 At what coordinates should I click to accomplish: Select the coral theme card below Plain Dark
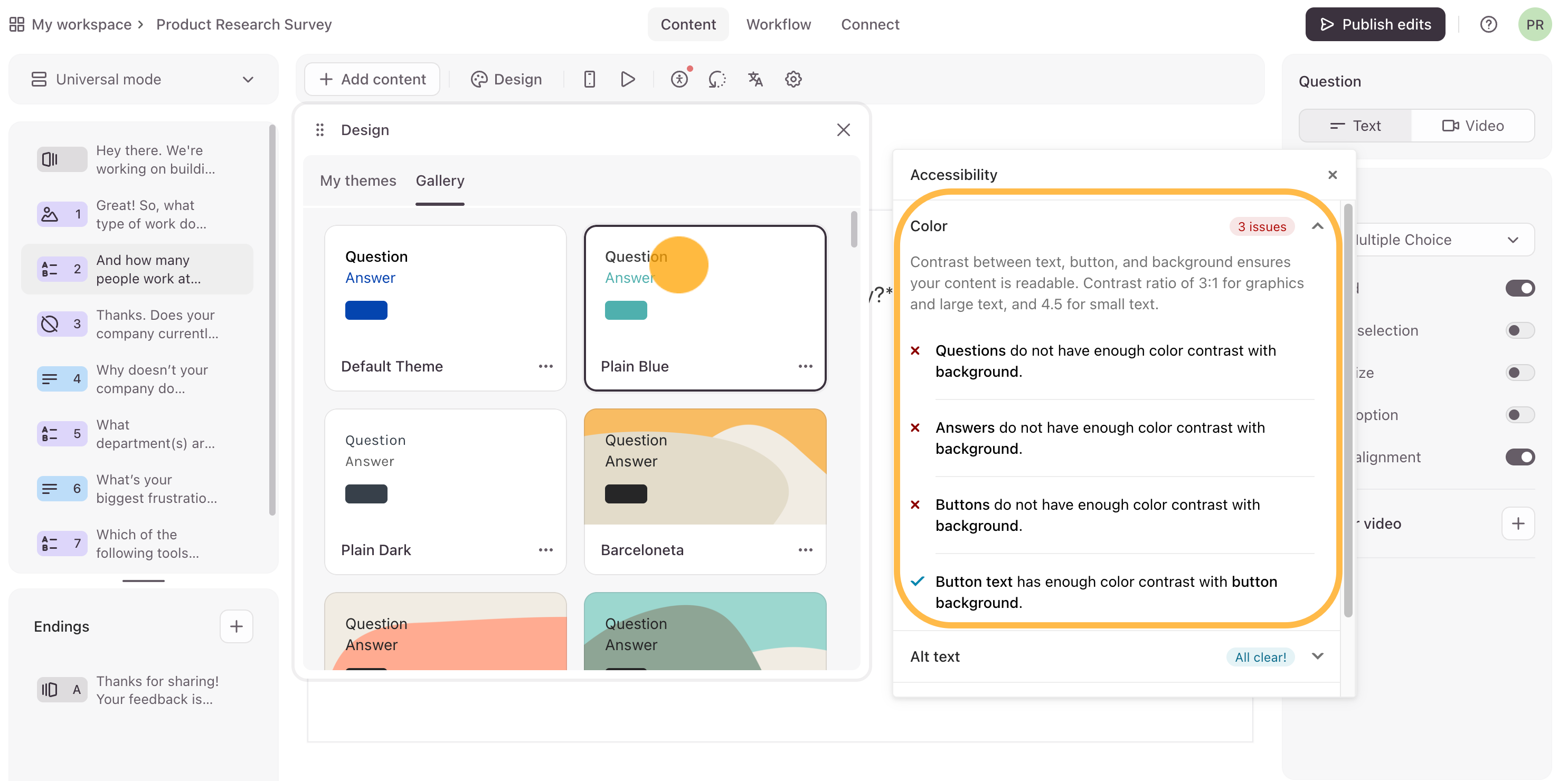coord(446,631)
